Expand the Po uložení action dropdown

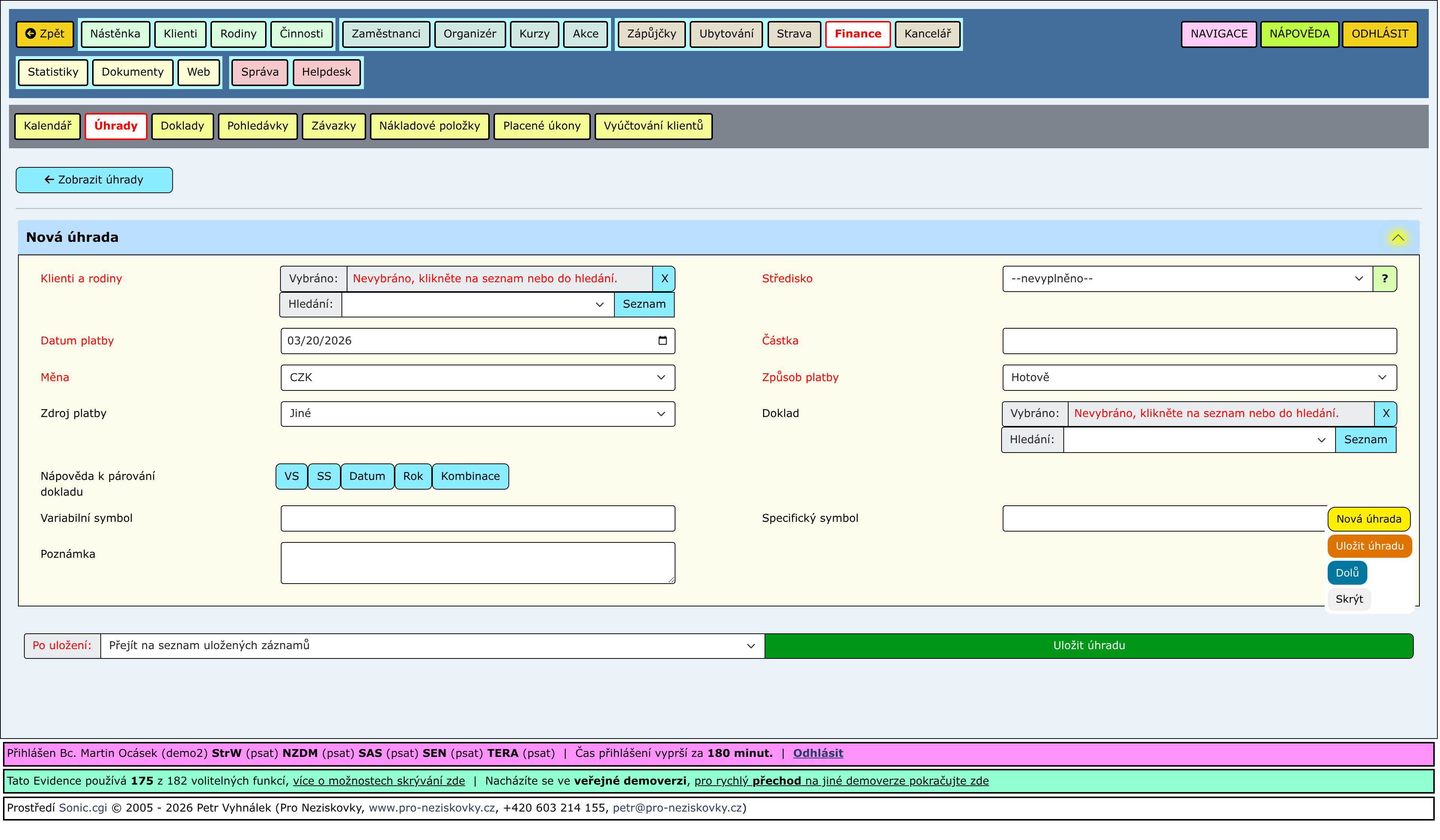(432, 646)
